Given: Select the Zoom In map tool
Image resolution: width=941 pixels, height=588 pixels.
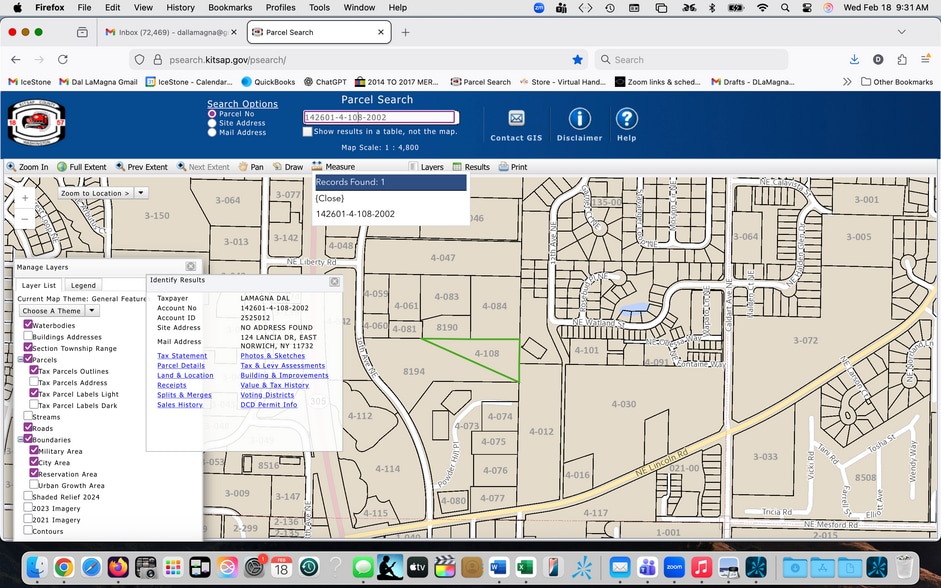Looking at the screenshot, I should (x=28, y=167).
